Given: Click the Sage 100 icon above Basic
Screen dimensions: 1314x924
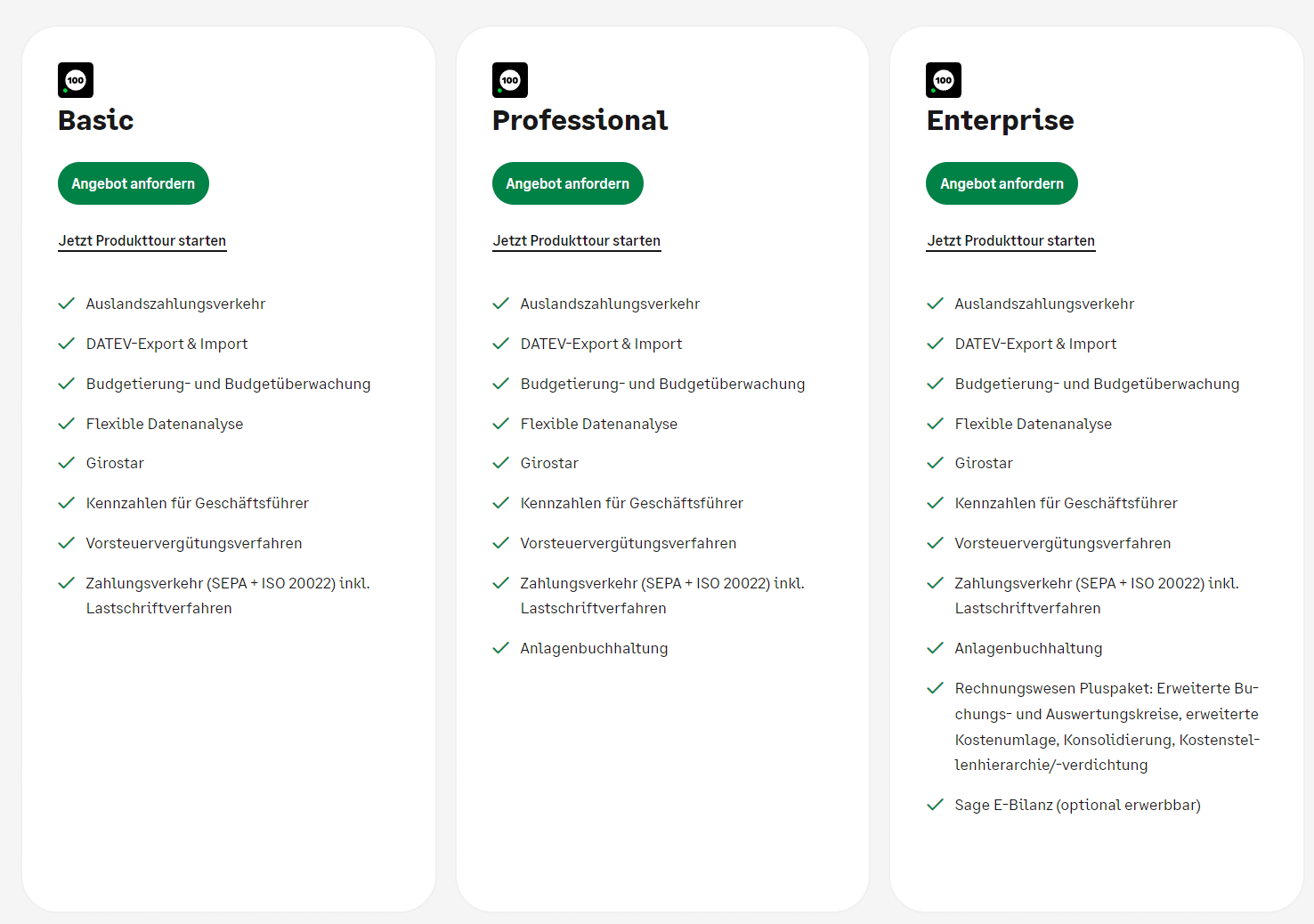Looking at the screenshot, I should 76,80.
